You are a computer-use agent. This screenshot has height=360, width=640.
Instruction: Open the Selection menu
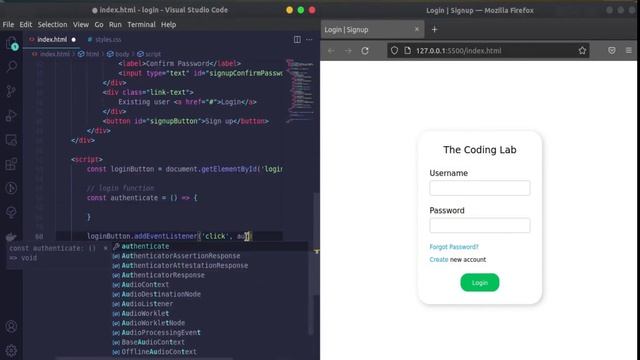[52, 24]
